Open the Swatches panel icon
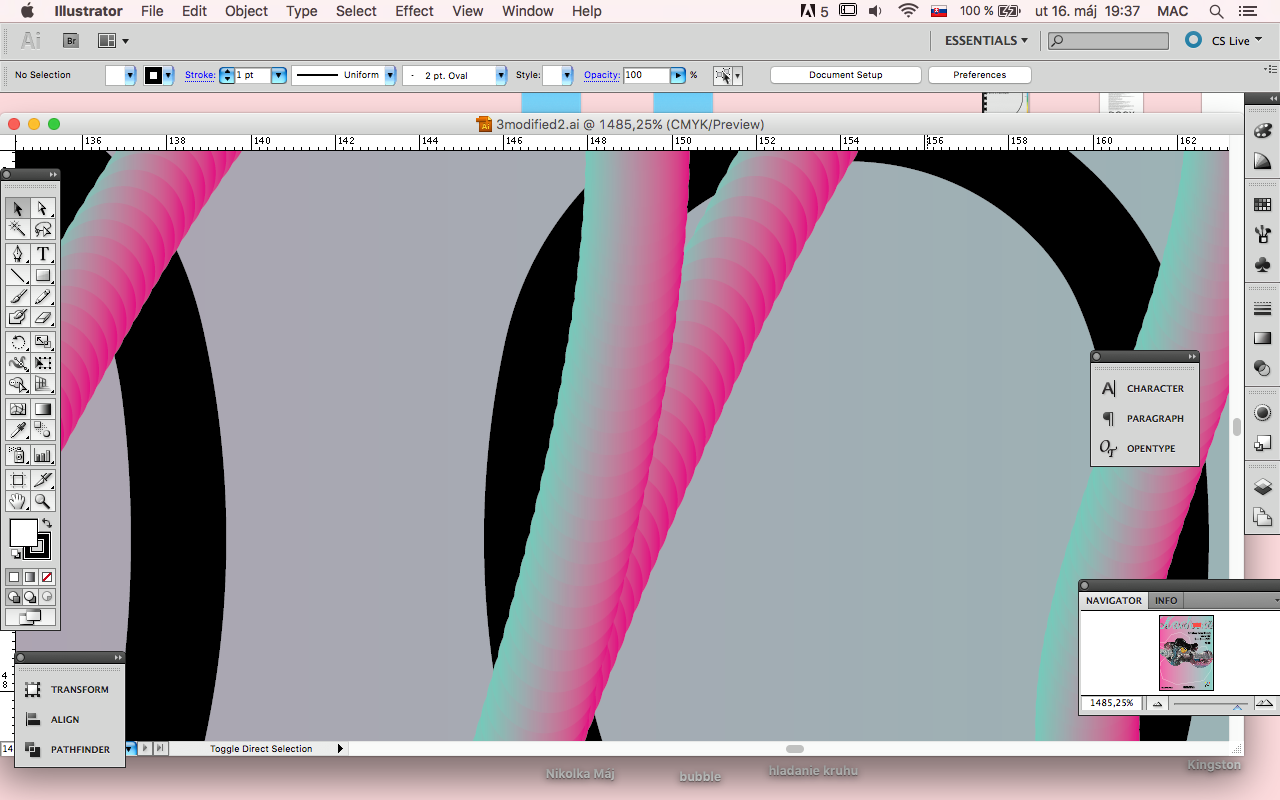Screen dimensions: 1280x800 [x=1262, y=205]
